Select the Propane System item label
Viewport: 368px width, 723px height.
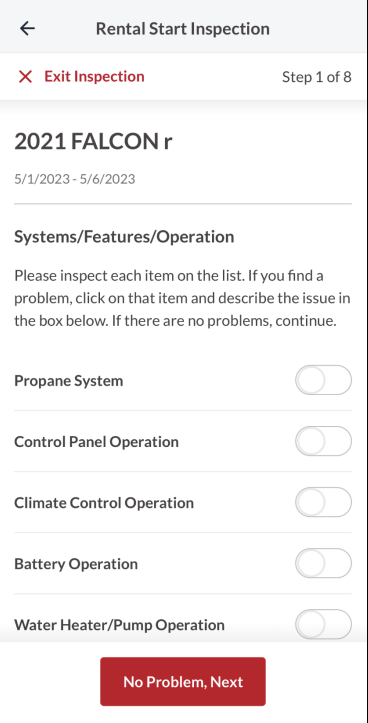click(69, 381)
